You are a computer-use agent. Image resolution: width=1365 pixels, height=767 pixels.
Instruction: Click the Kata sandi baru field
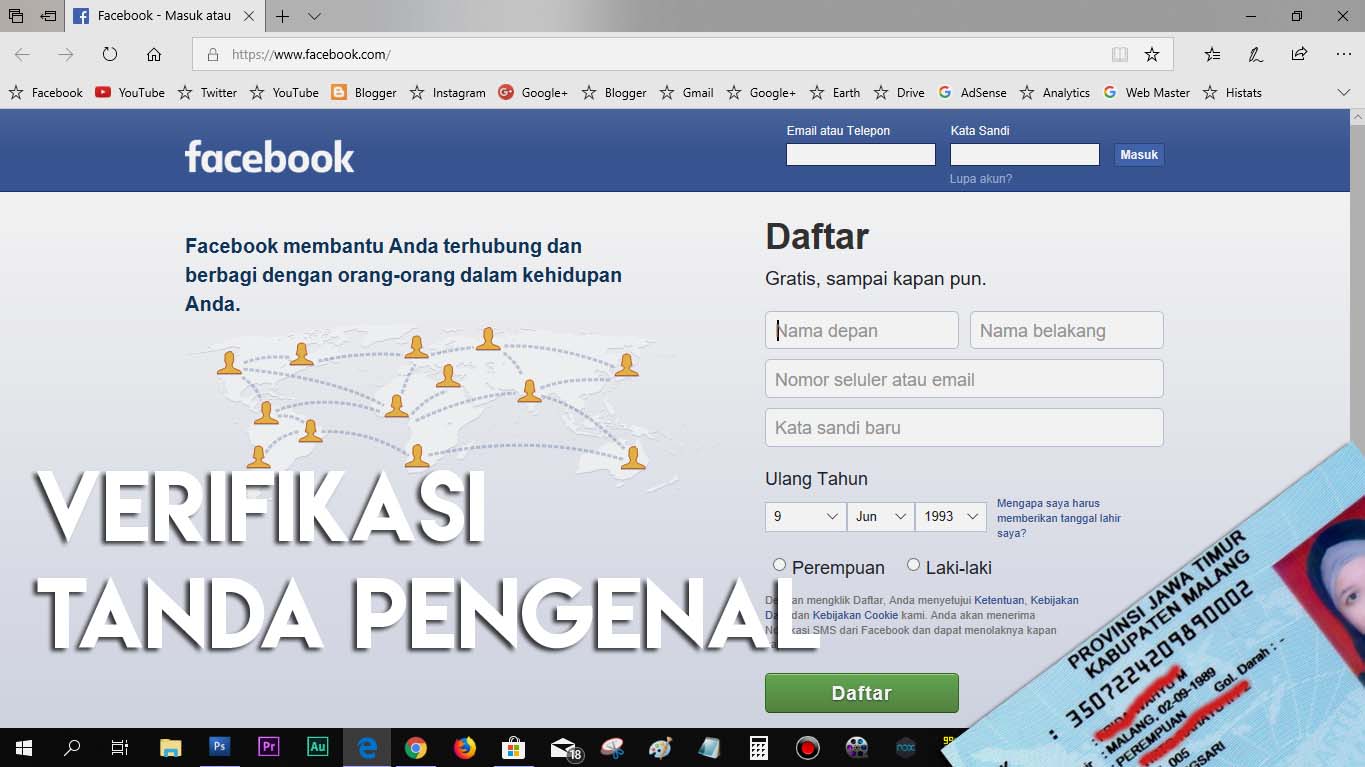pos(964,427)
